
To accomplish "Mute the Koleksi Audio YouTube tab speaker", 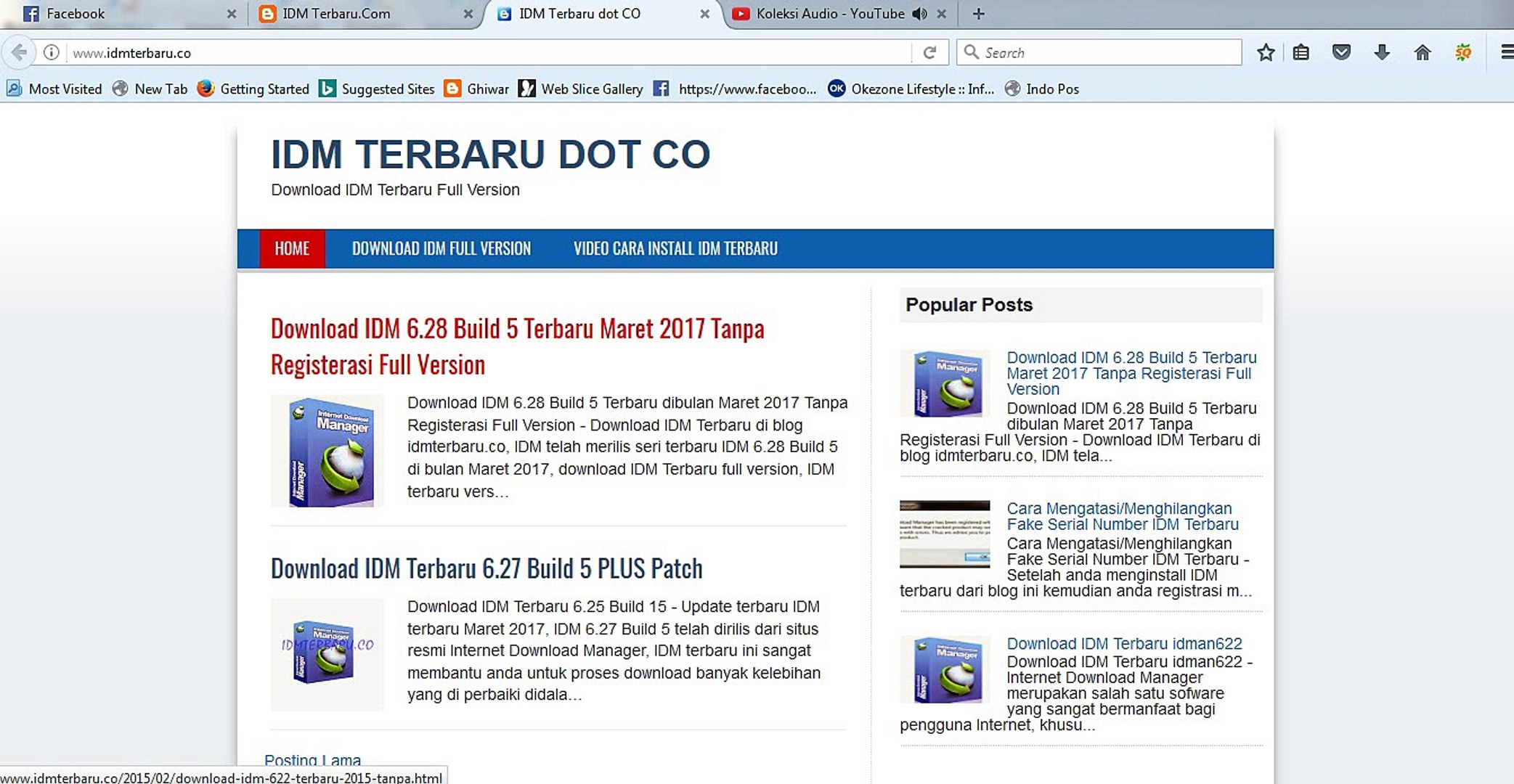I will pos(919,14).
